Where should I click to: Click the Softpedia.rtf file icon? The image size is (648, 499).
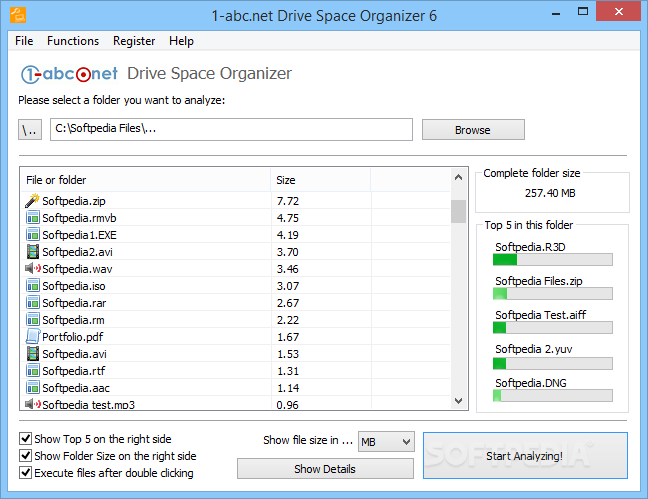click(33, 370)
